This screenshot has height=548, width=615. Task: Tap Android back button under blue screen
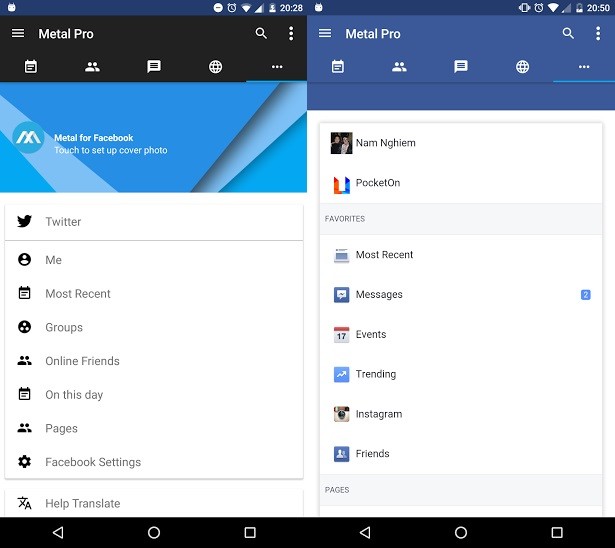click(x=365, y=532)
